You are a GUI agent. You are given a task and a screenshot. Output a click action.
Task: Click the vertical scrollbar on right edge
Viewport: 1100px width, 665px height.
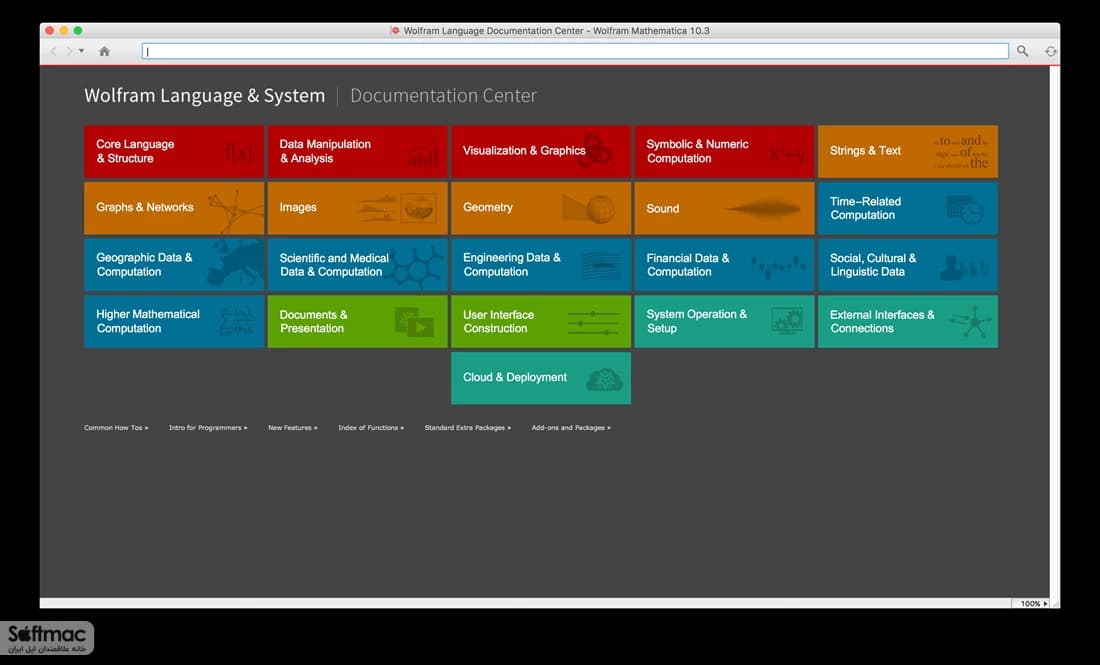1054,331
